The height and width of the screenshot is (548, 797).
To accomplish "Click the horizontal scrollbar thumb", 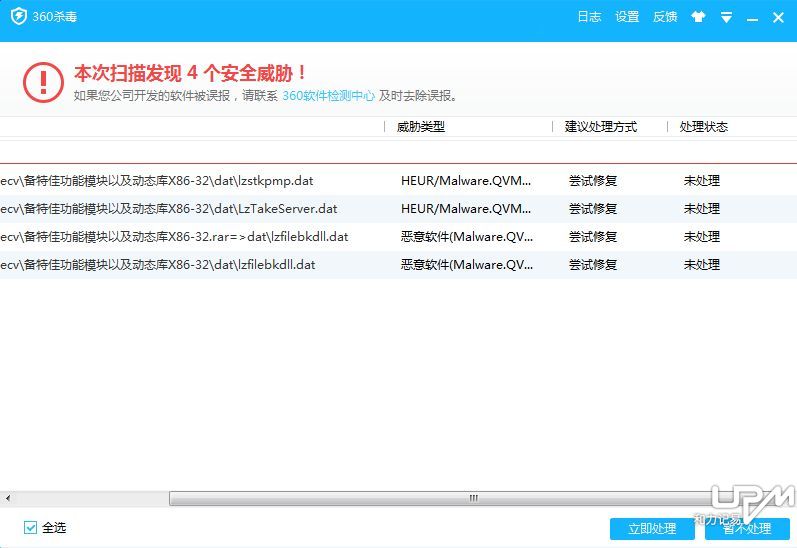I will [x=473, y=498].
